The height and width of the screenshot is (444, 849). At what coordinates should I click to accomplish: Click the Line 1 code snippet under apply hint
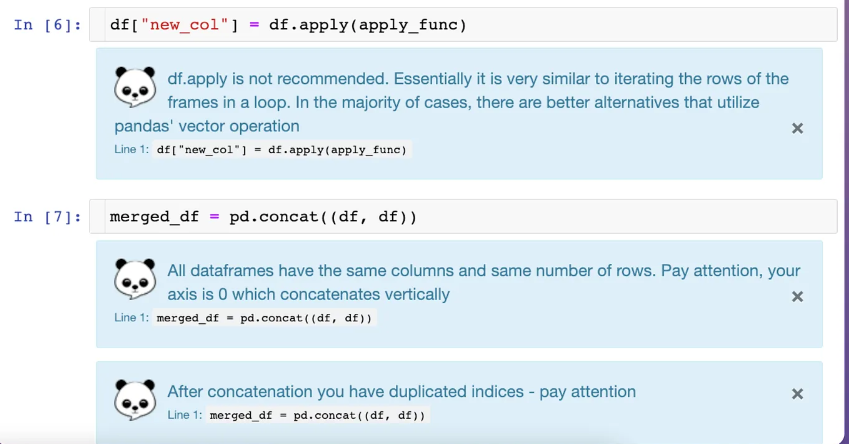coord(282,149)
